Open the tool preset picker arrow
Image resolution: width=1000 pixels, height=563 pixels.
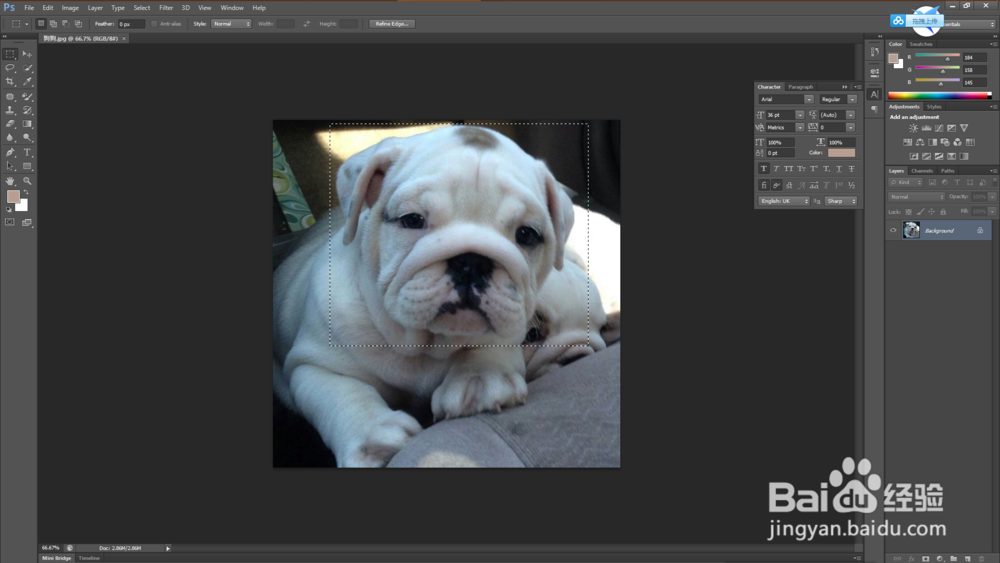(27, 24)
